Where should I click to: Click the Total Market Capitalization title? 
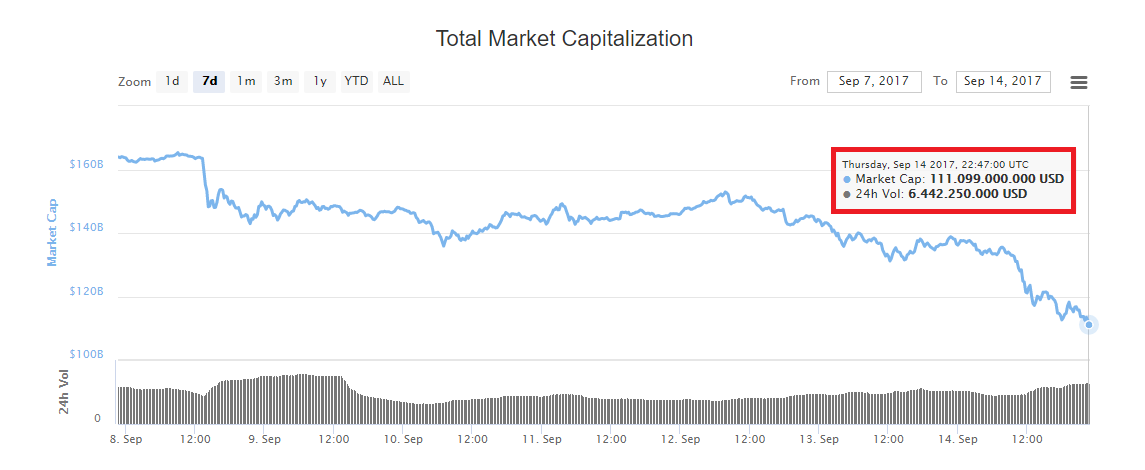(x=564, y=39)
